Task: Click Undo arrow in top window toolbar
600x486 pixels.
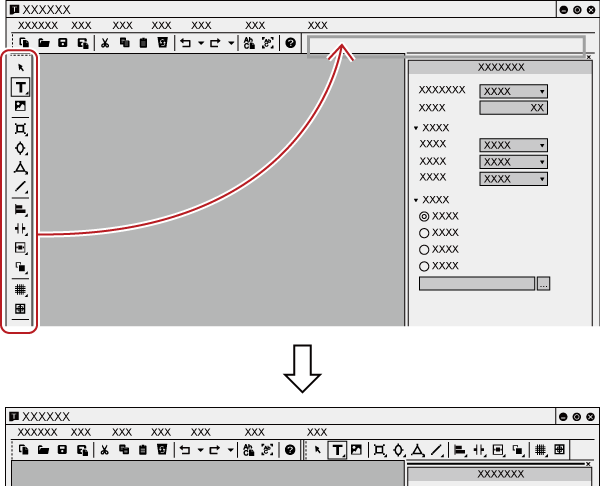Action: [x=186, y=43]
